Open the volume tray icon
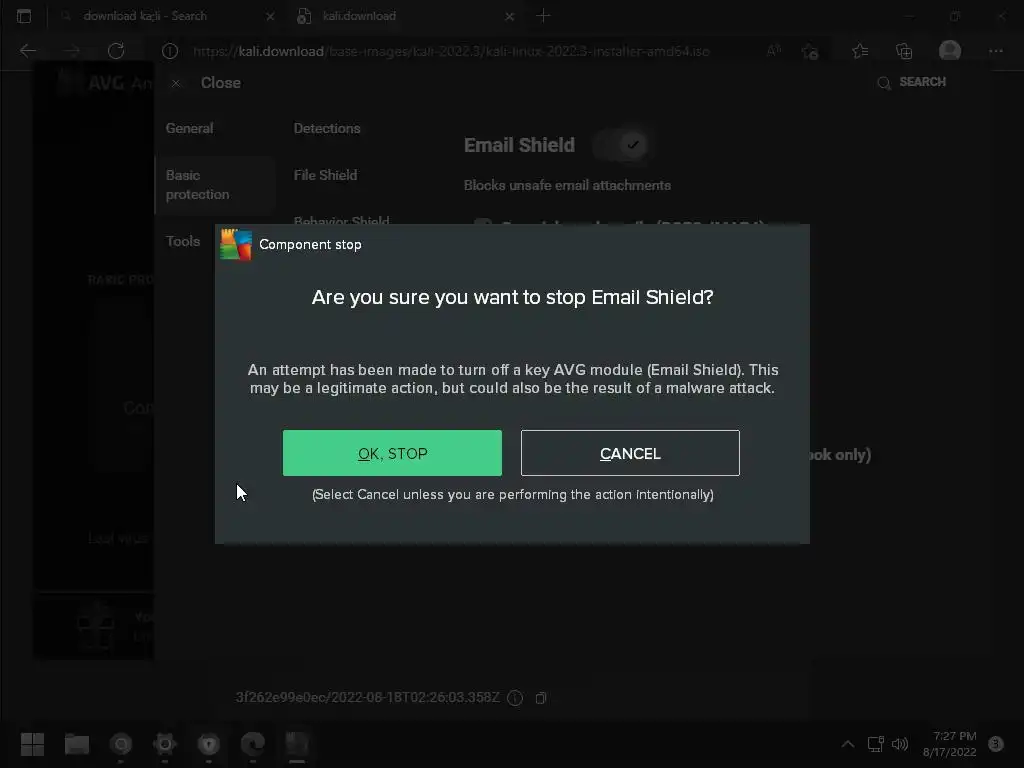 pyautogui.click(x=900, y=744)
